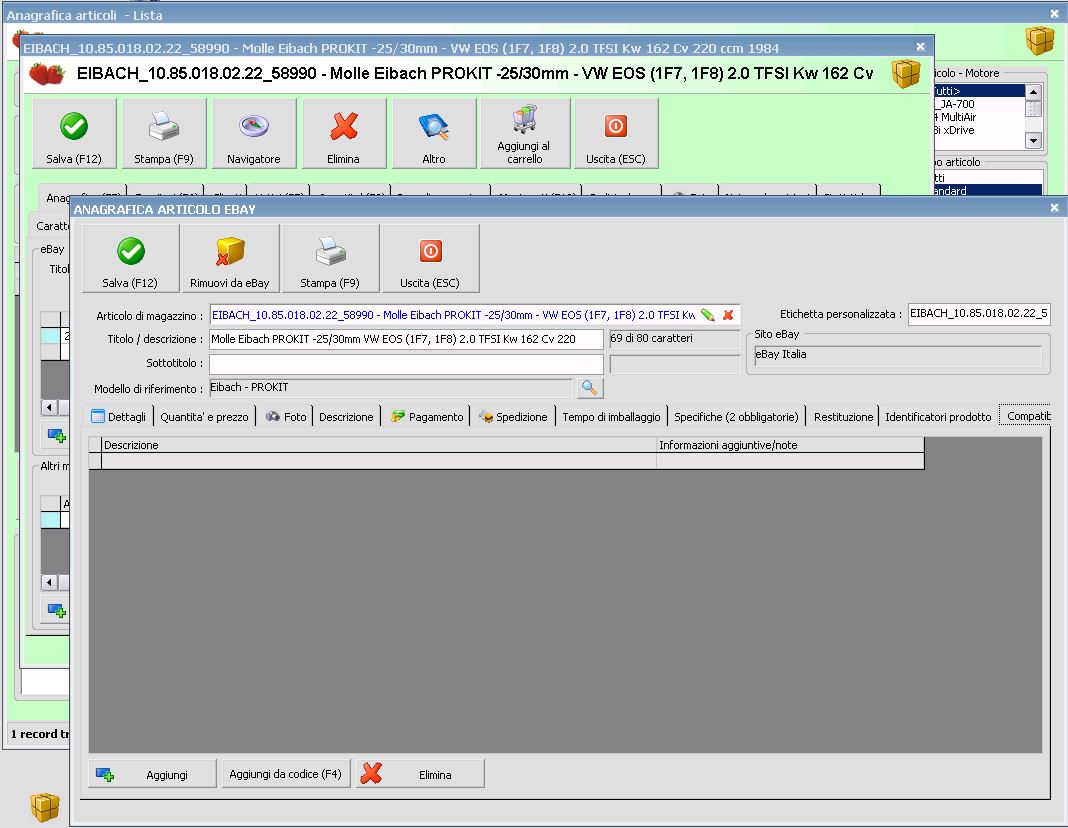Image resolution: width=1068 pixels, height=828 pixels.
Task: Open Specifiche (2 obbligatorie) tab
Action: pyautogui.click(x=736, y=417)
